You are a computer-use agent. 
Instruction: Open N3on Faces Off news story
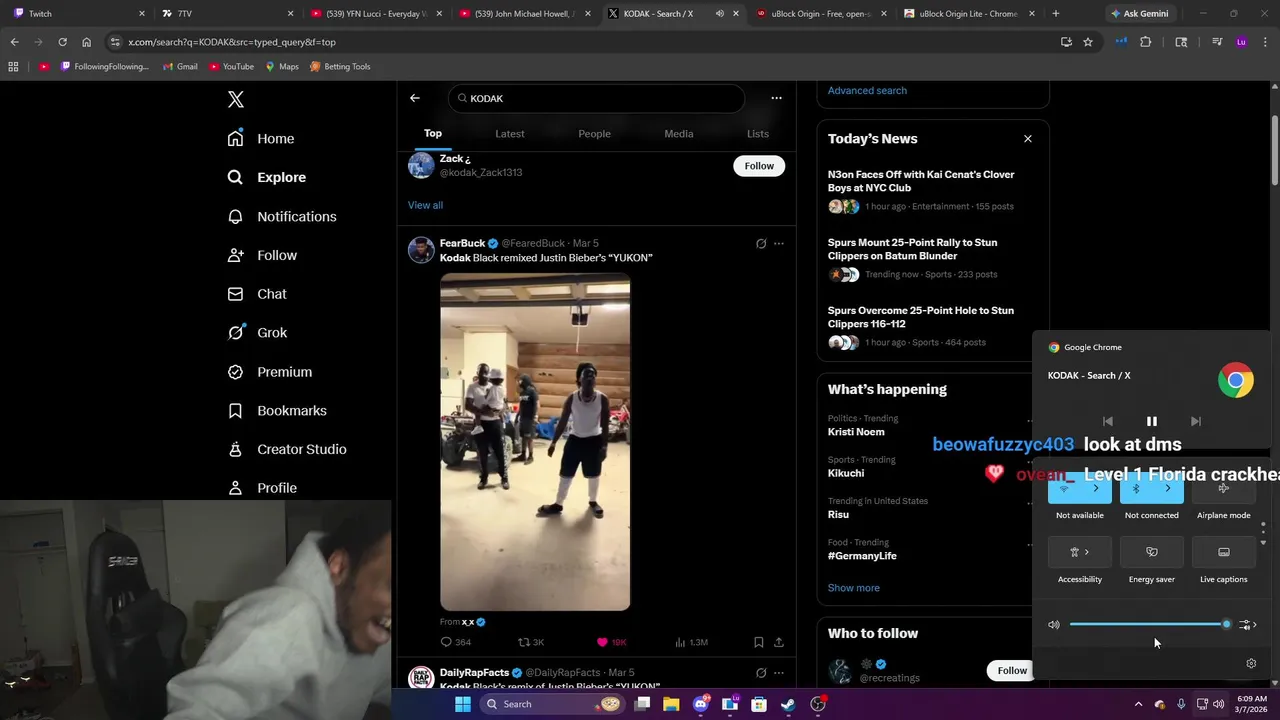[933, 191]
